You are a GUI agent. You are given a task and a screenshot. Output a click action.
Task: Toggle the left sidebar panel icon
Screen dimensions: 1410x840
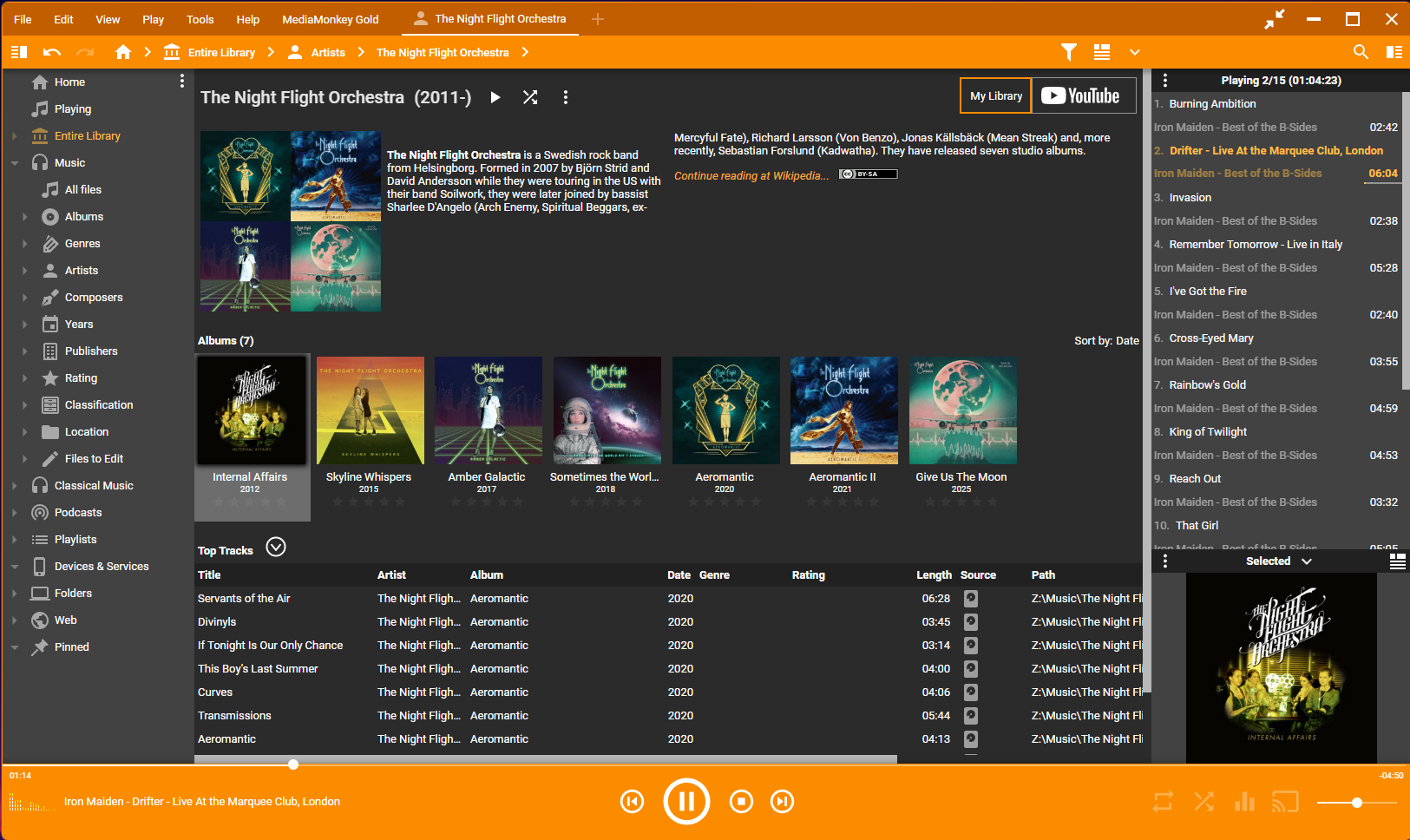click(x=19, y=52)
